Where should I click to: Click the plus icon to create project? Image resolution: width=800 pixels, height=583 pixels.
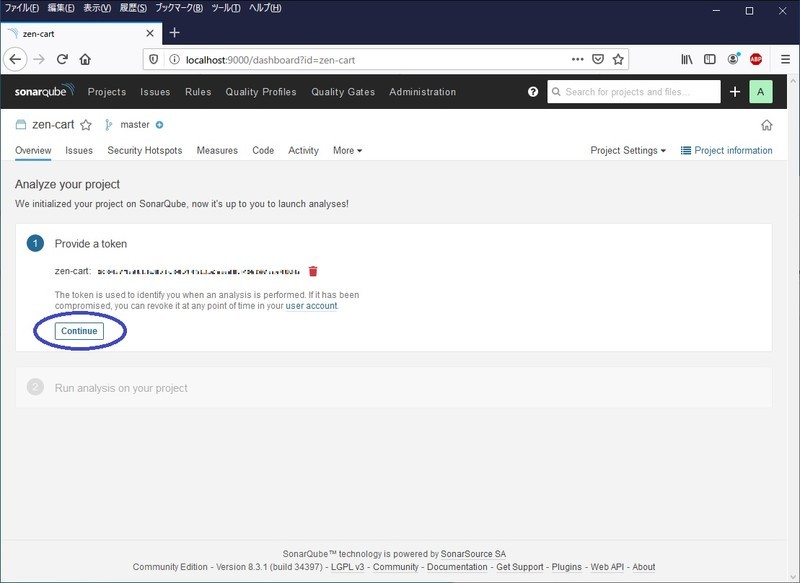pos(735,92)
